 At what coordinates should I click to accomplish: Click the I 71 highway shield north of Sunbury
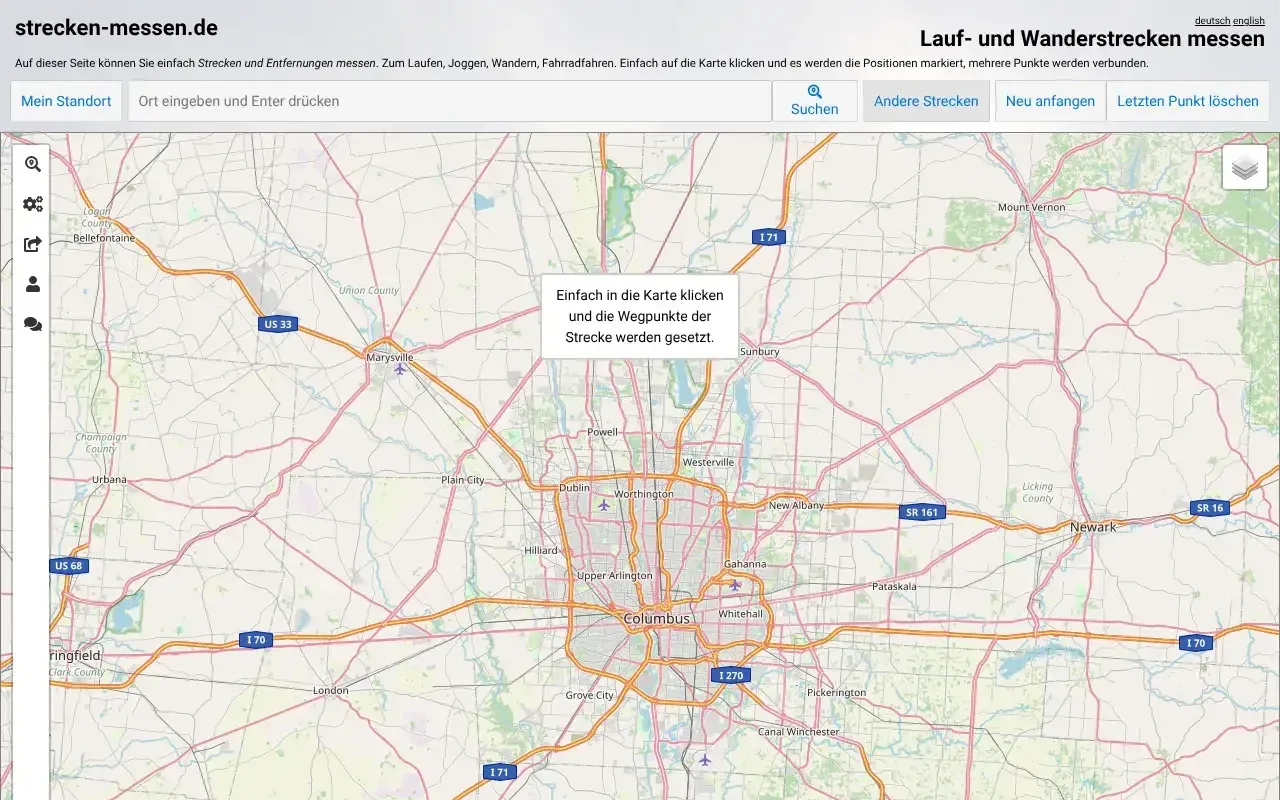[768, 237]
